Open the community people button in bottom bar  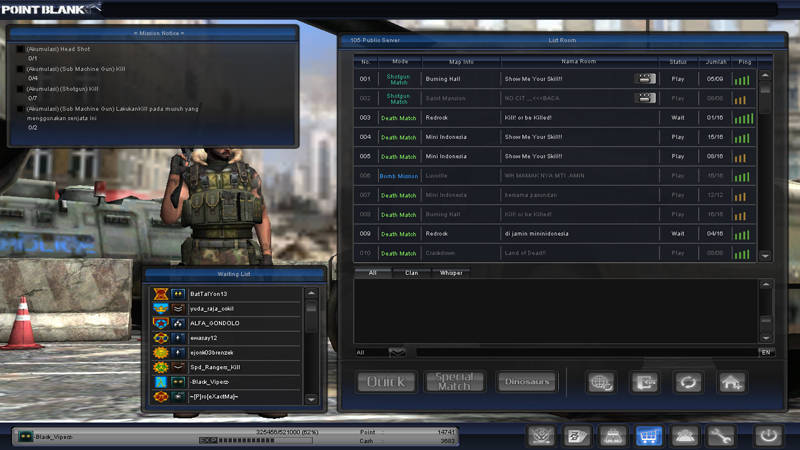click(x=684, y=436)
